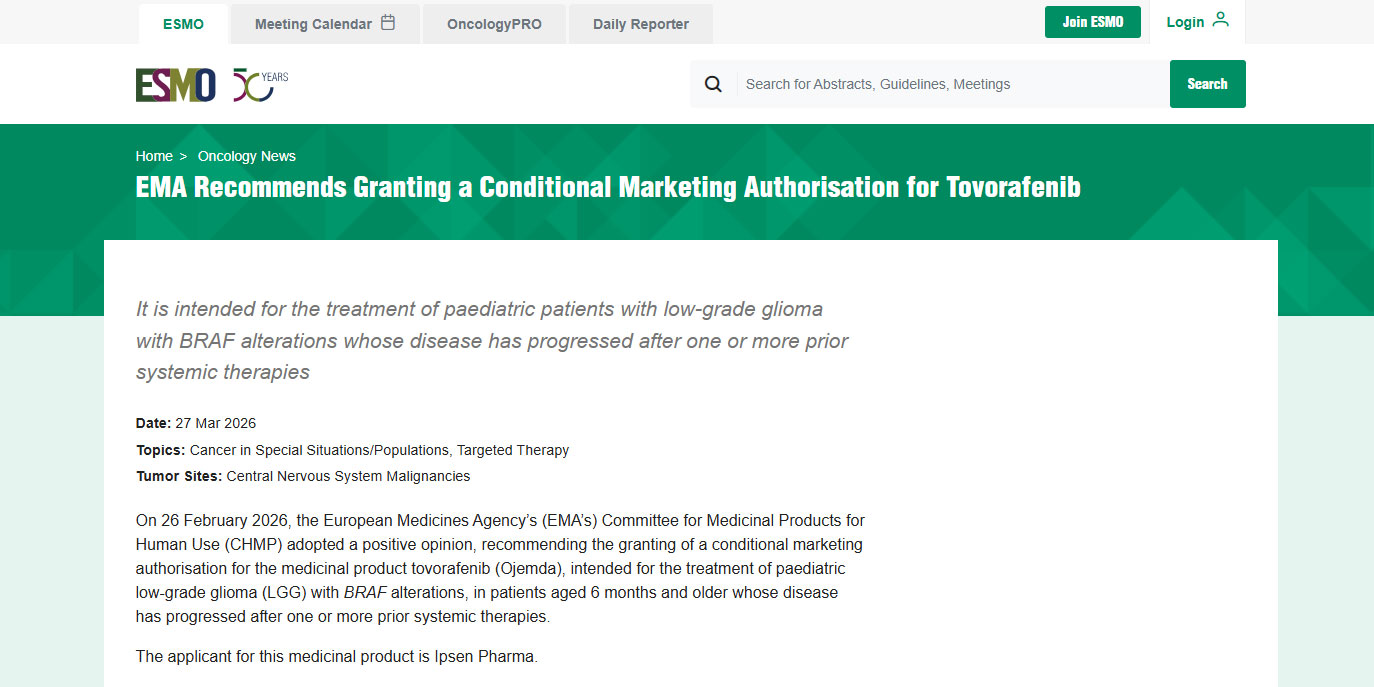
Task: Go to the Daily Reporter tab
Action: point(640,24)
